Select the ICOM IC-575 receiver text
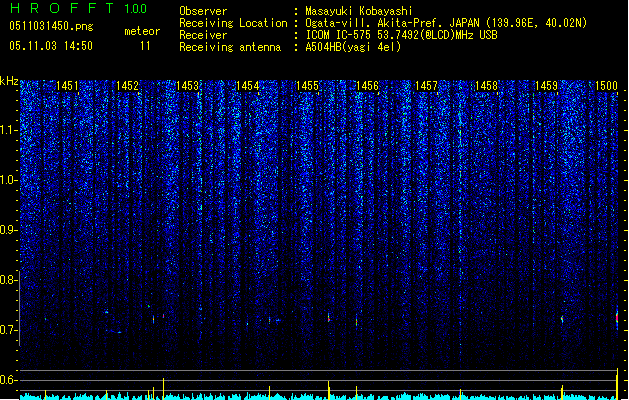Image resolution: width=629 pixels, height=400 pixels. coord(401,35)
